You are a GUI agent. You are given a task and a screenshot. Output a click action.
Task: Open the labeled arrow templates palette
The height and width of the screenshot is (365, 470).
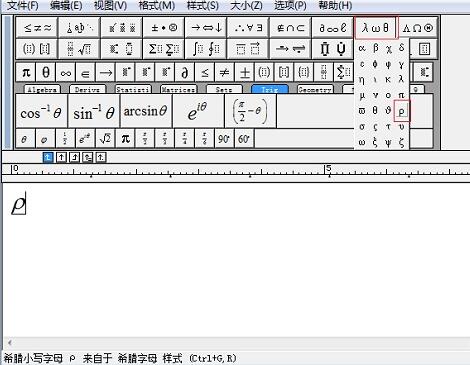290,49
